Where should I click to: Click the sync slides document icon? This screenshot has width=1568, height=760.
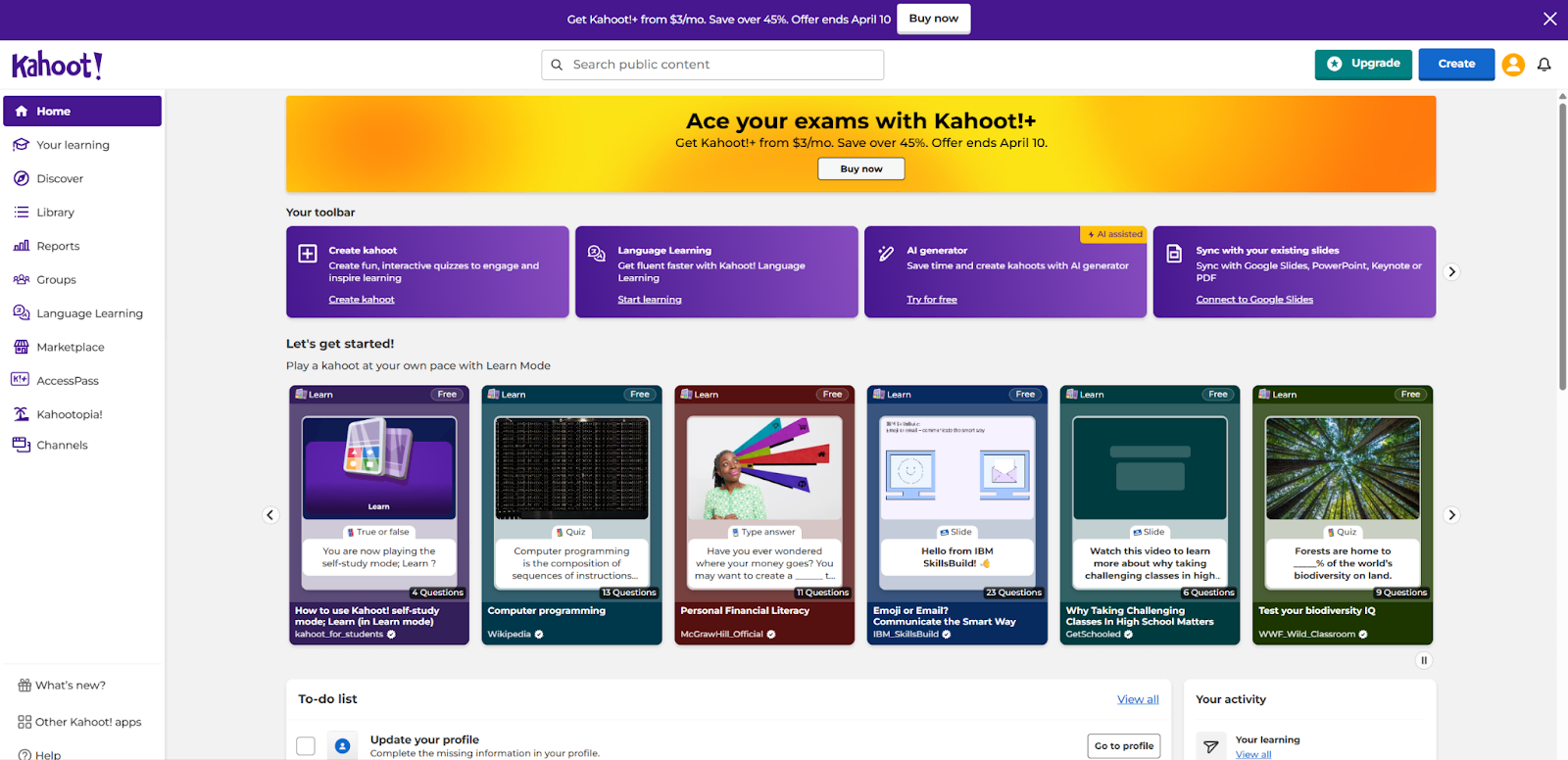[x=1174, y=254]
